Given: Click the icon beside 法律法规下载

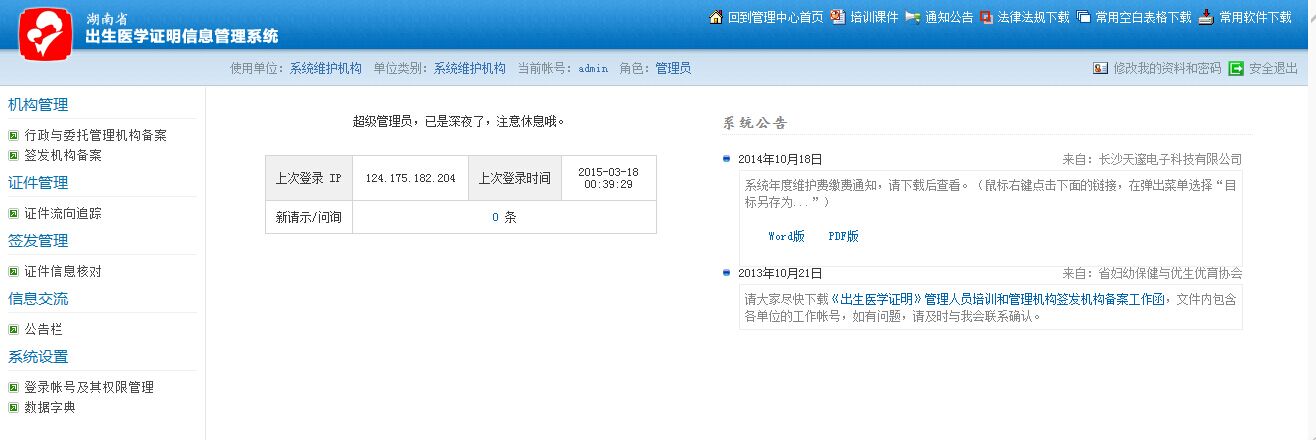Looking at the screenshot, I should coord(986,17).
